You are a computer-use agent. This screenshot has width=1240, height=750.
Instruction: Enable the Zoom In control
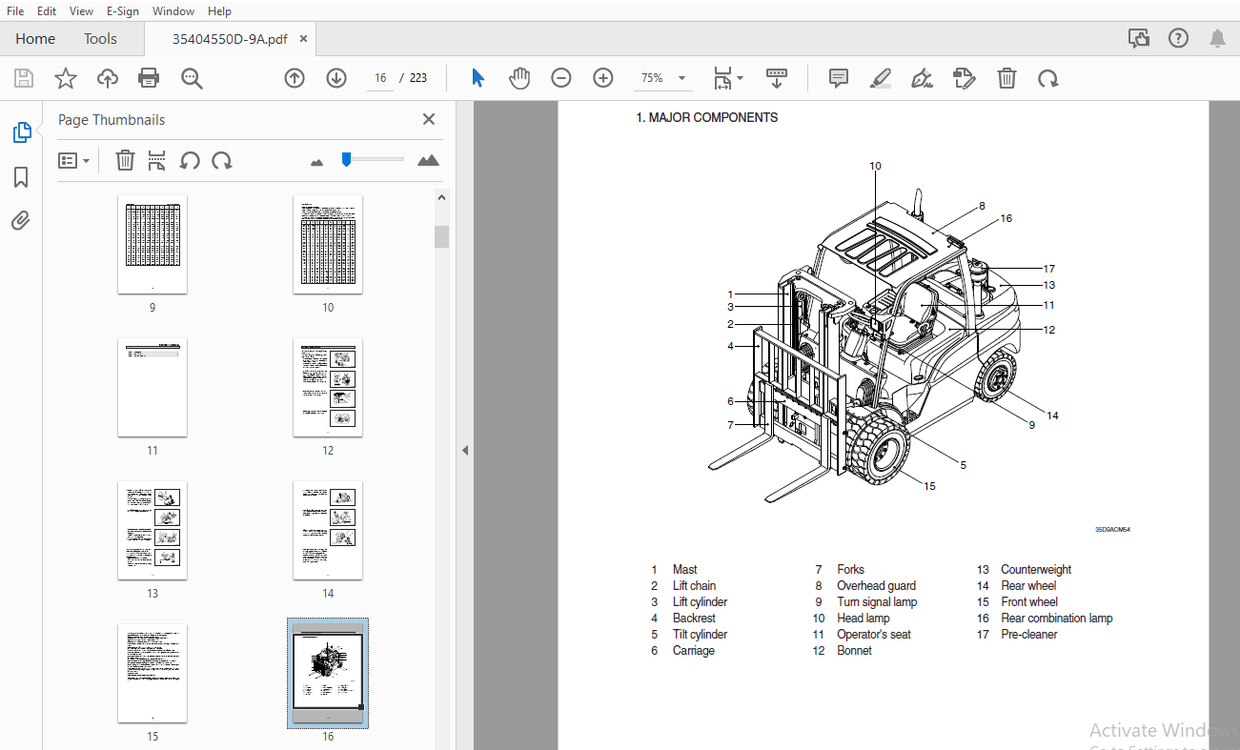[602, 77]
